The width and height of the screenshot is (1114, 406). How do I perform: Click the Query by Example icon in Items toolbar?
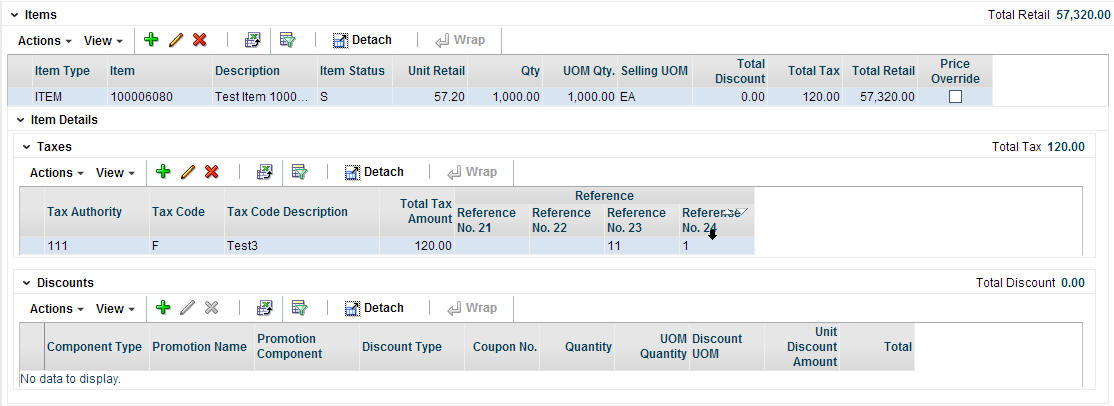coord(287,40)
